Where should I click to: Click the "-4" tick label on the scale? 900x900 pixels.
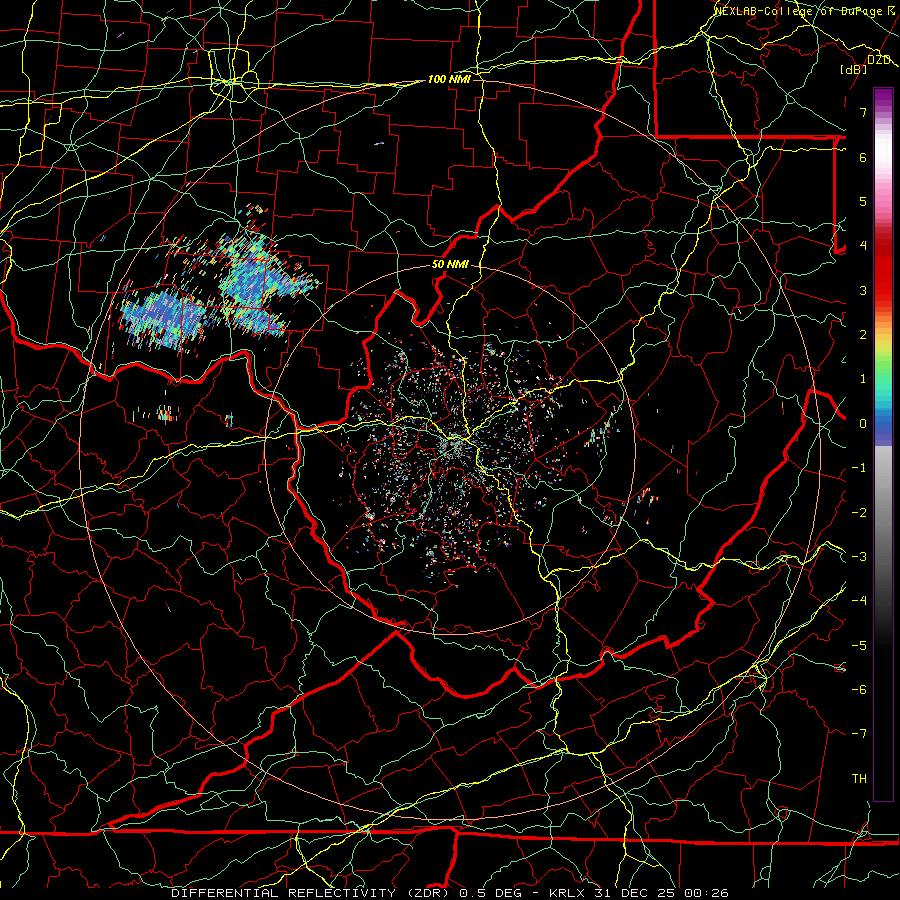tap(859, 601)
